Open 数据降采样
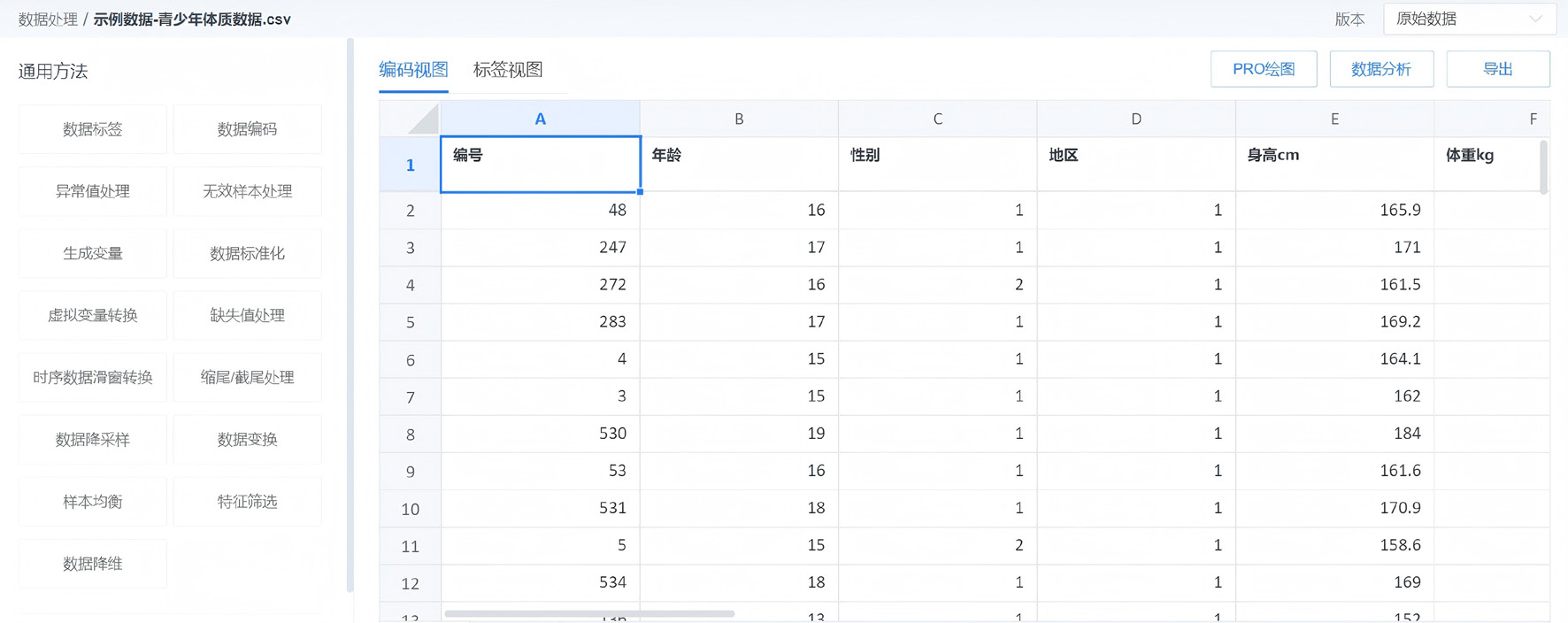The height and width of the screenshot is (623, 1568). click(x=93, y=440)
